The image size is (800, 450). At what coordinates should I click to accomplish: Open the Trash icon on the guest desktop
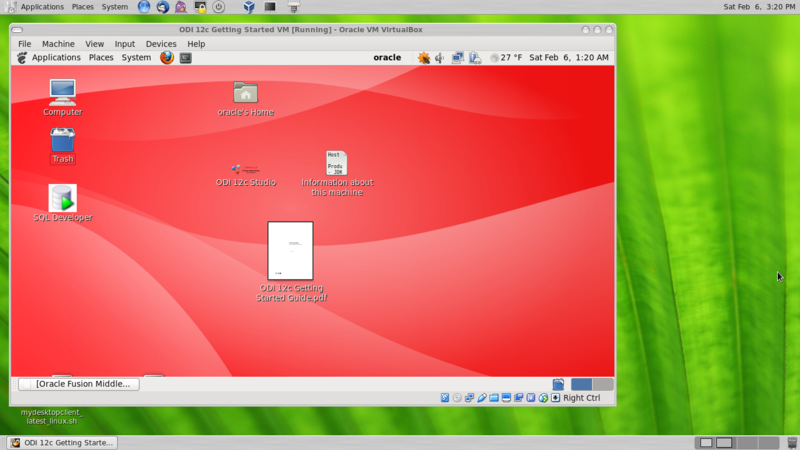coord(62,145)
